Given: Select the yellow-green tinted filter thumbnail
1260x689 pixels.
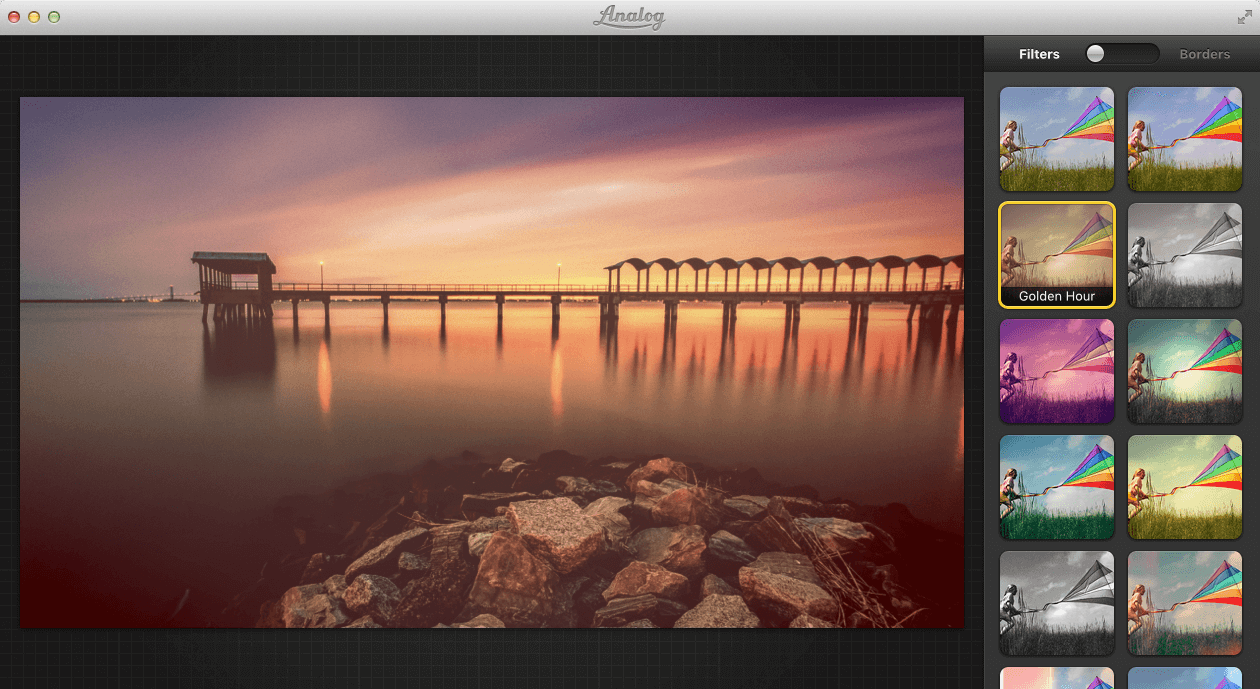Looking at the screenshot, I should 1185,487.
